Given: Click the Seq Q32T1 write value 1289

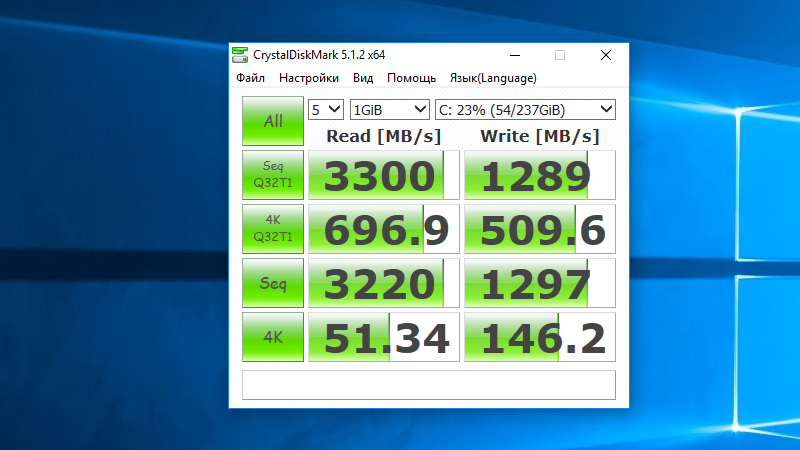Looking at the screenshot, I should 540,175.
